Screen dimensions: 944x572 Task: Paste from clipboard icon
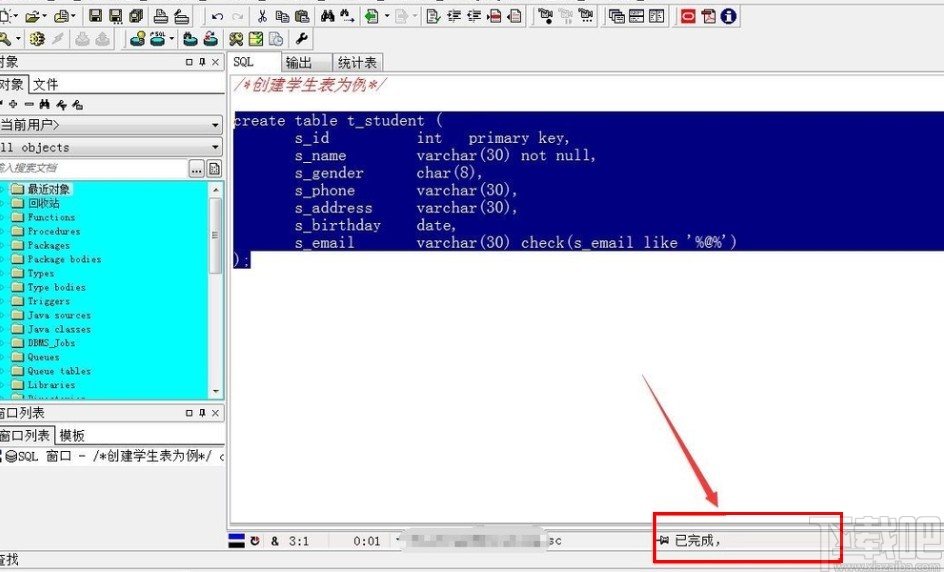click(302, 16)
